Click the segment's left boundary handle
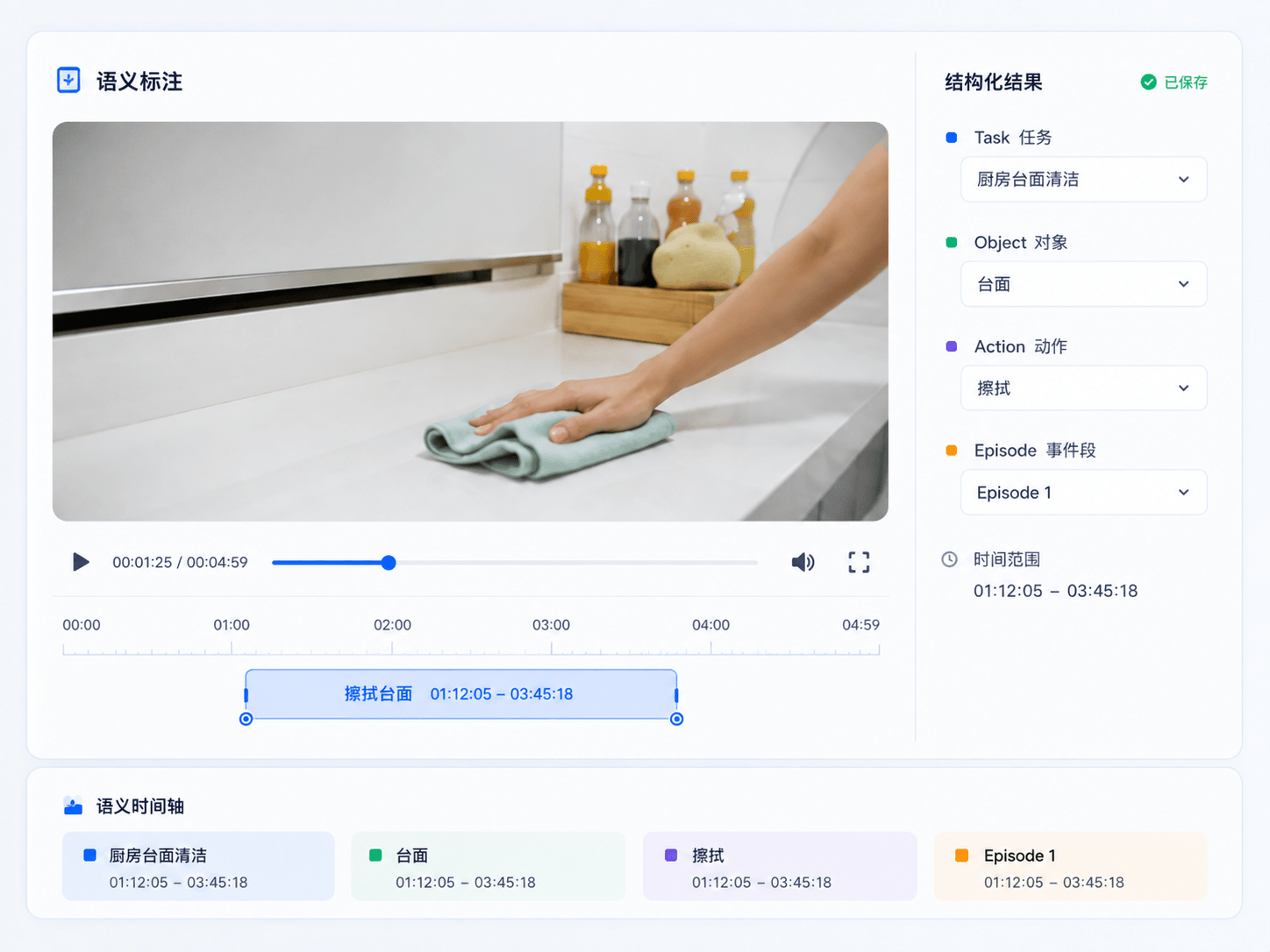Image resolution: width=1270 pixels, height=952 pixels. click(x=246, y=719)
